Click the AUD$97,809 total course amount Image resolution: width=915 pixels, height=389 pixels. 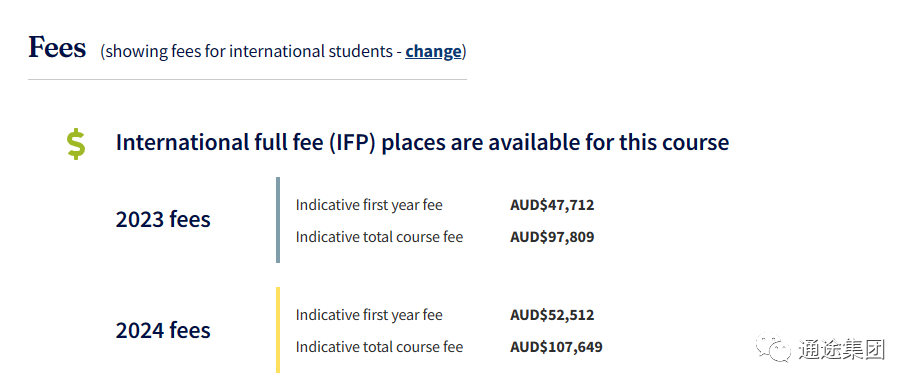[x=552, y=237]
